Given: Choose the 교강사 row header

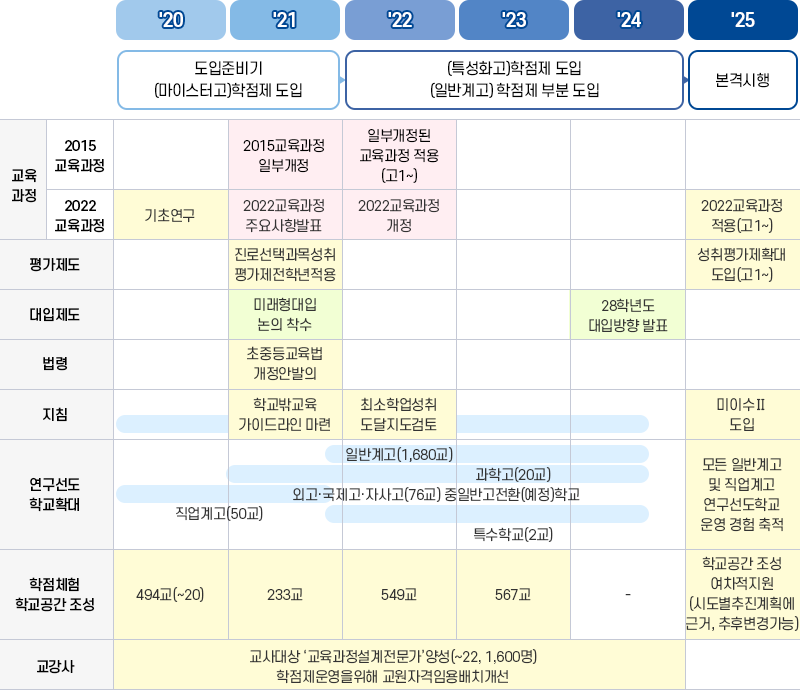Looking at the screenshot, I should (x=56, y=664).
